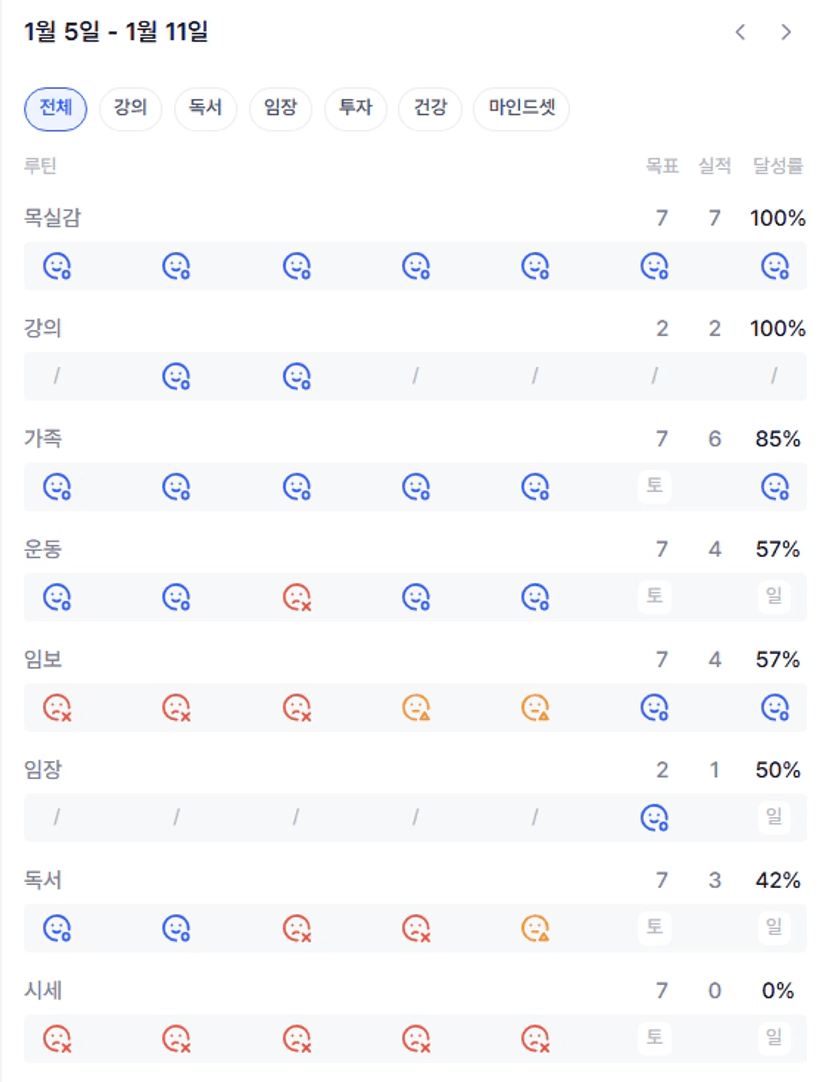Open the 독서 category tab
Image resolution: width=827 pixels, height=1082 pixels.
coord(205,108)
